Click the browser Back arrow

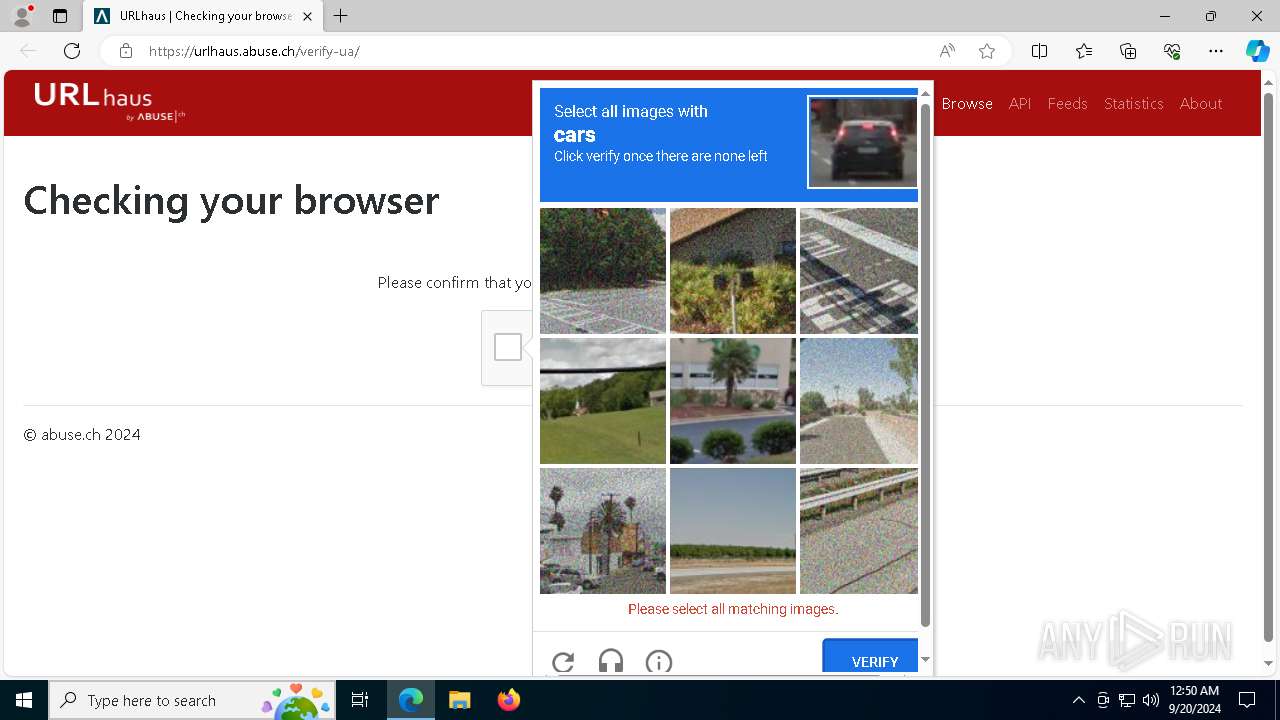point(28,51)
